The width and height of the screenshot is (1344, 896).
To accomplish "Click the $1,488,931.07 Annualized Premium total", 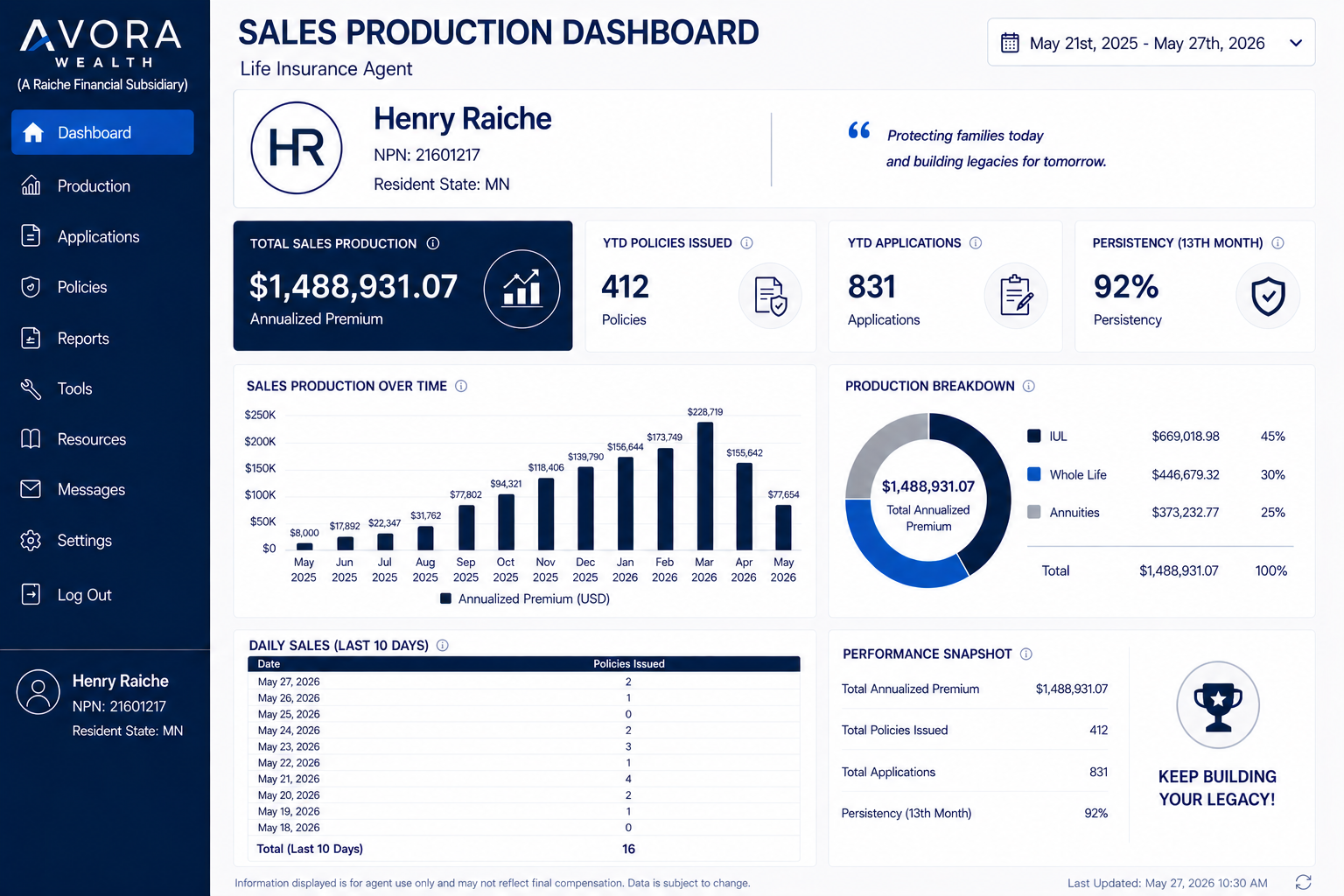I will click(x=353, y=286).
